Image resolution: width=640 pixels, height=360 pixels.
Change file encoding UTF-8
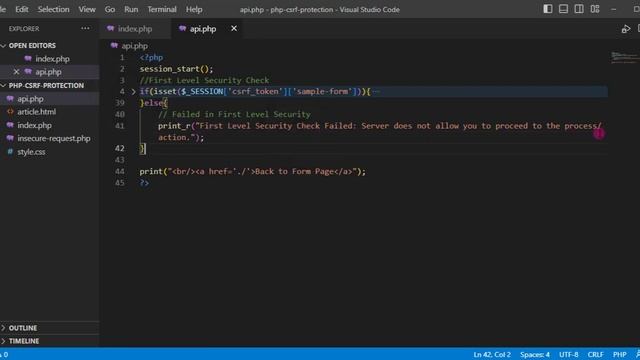[569, 354]
